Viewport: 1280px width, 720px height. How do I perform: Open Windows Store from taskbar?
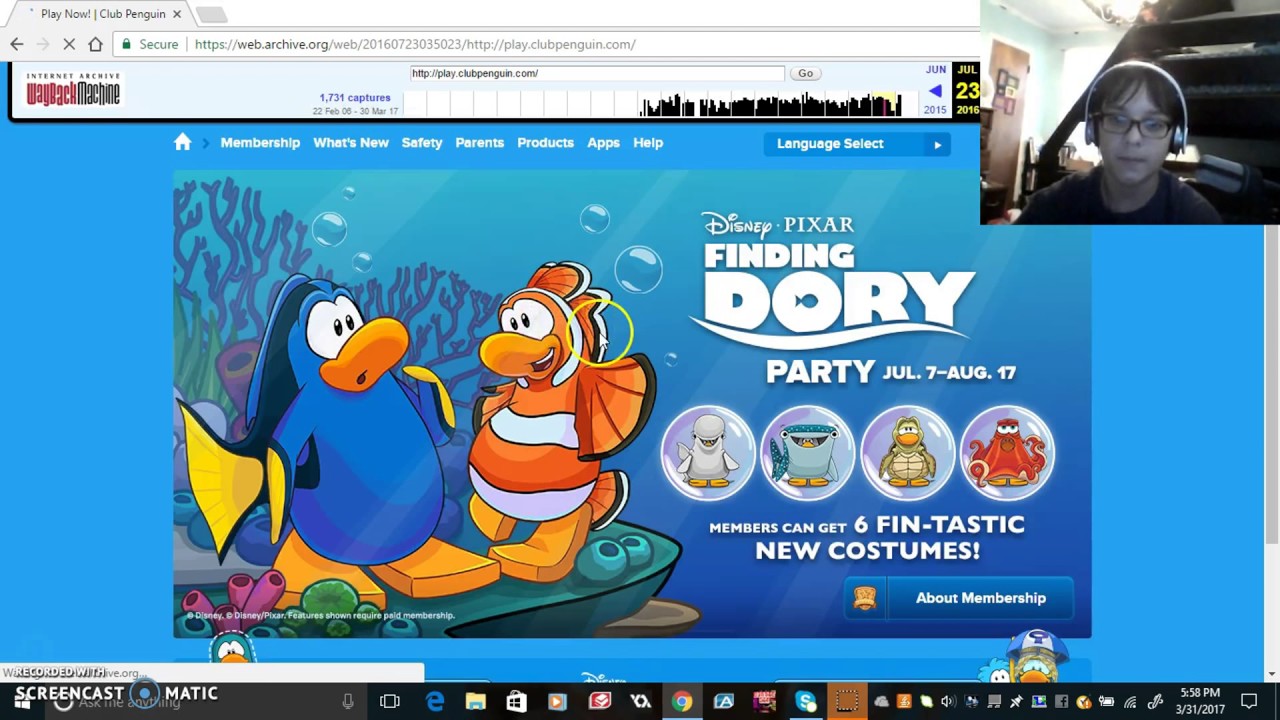tap(516, 702)
